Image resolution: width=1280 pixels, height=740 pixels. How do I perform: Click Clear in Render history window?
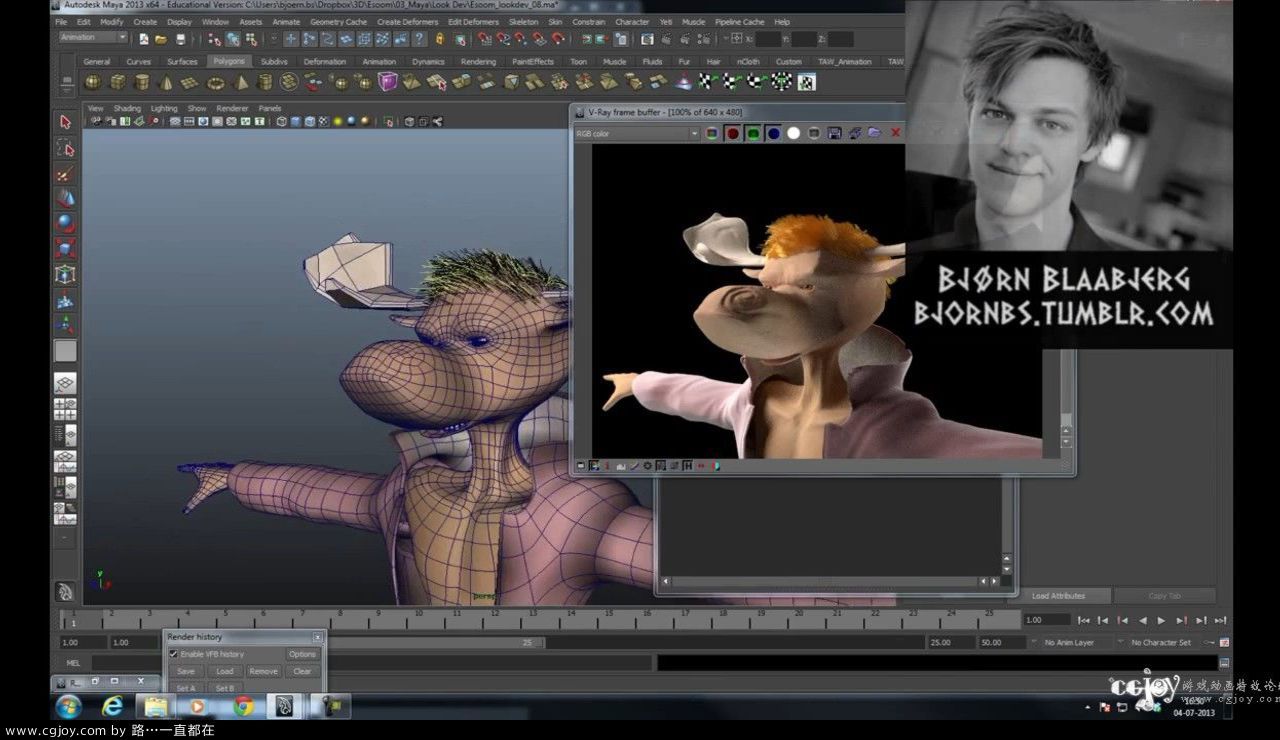tap(302, 671)
